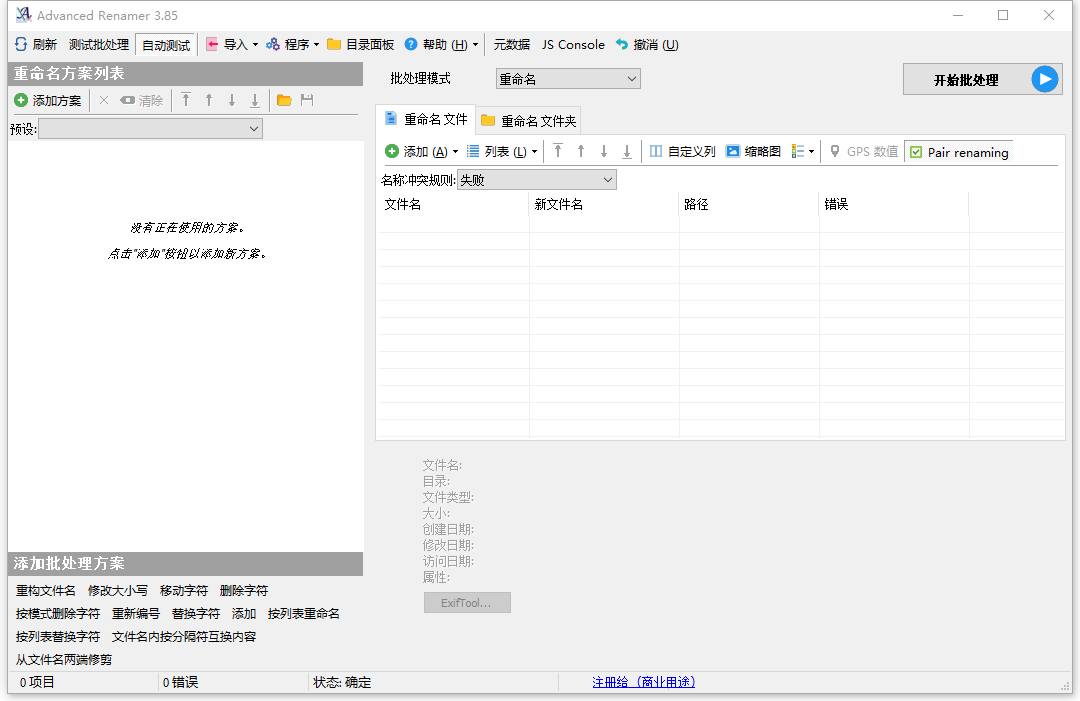Click the ExifTool... button

point(467,603)
